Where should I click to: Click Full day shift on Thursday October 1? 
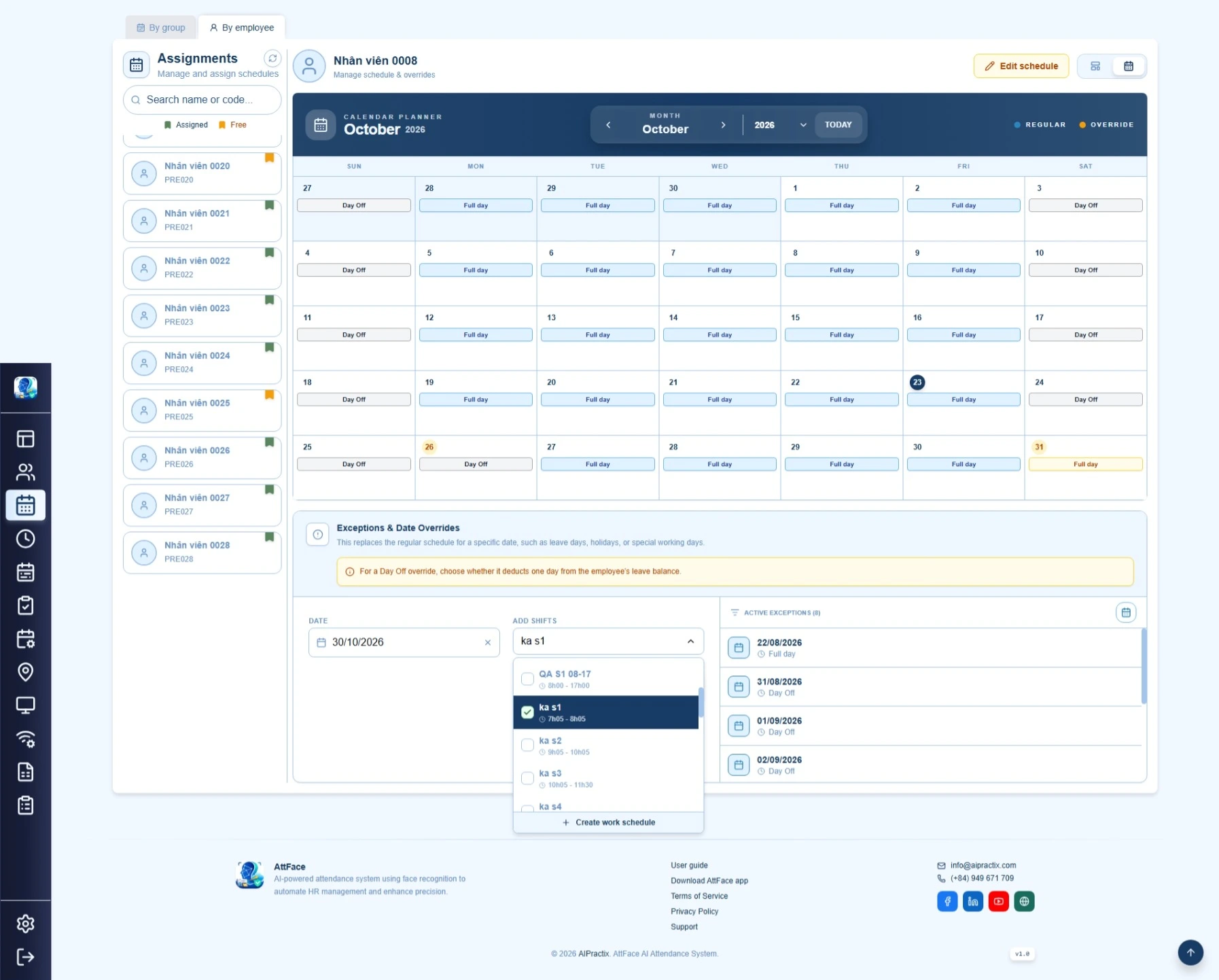point(841,205)
